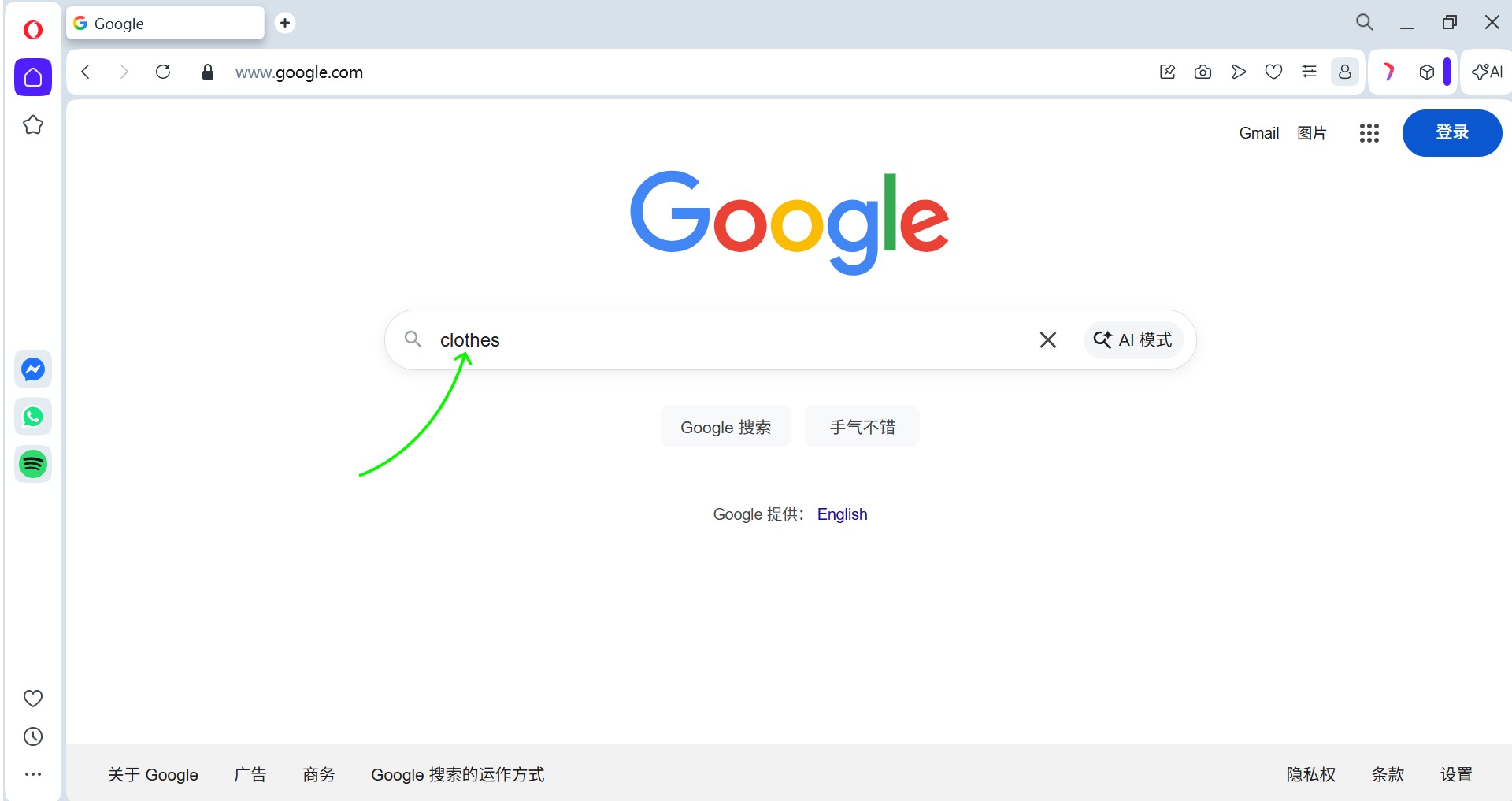The width and height of the screenshot is (1512, 801).
Task: Open the sidebar history clock icon
Action: [33, 736]
